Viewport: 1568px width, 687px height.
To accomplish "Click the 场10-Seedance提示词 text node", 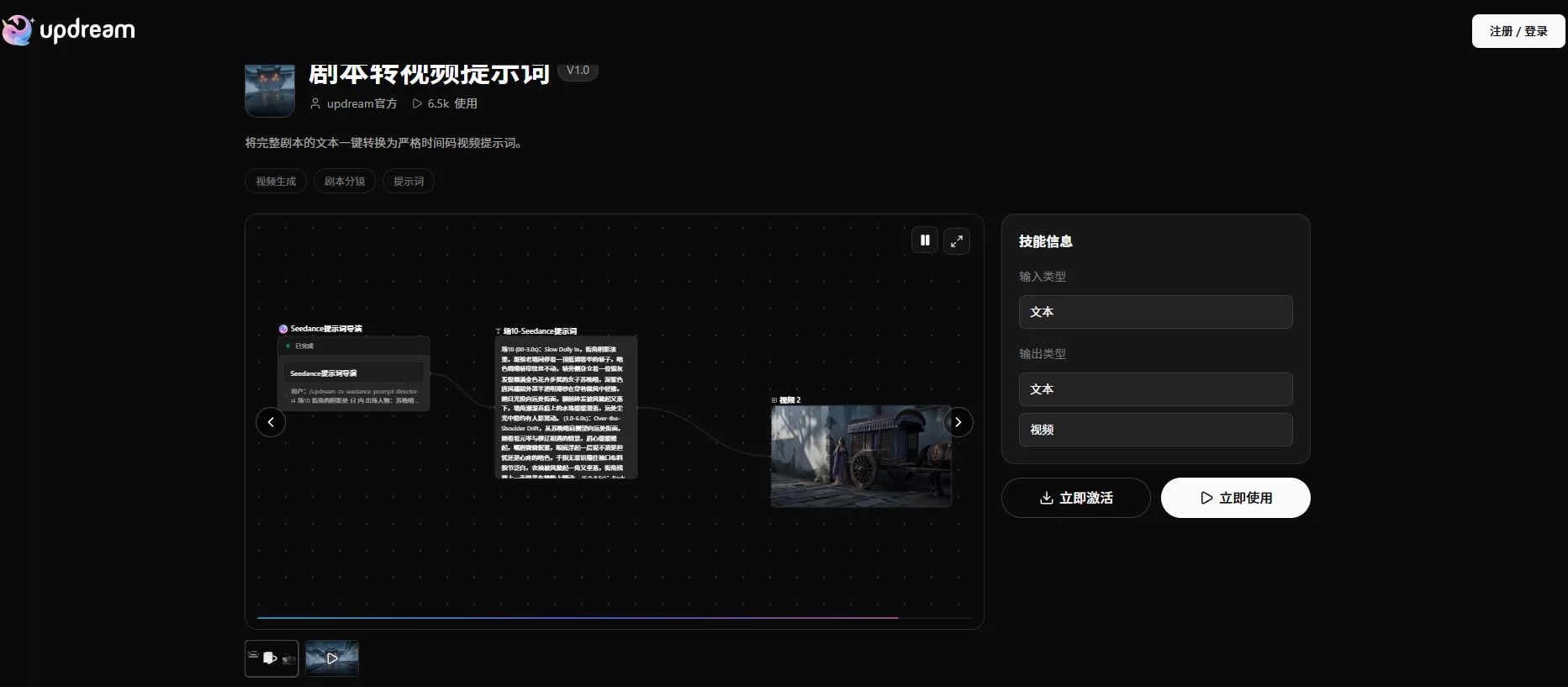I will coord(566,408).
